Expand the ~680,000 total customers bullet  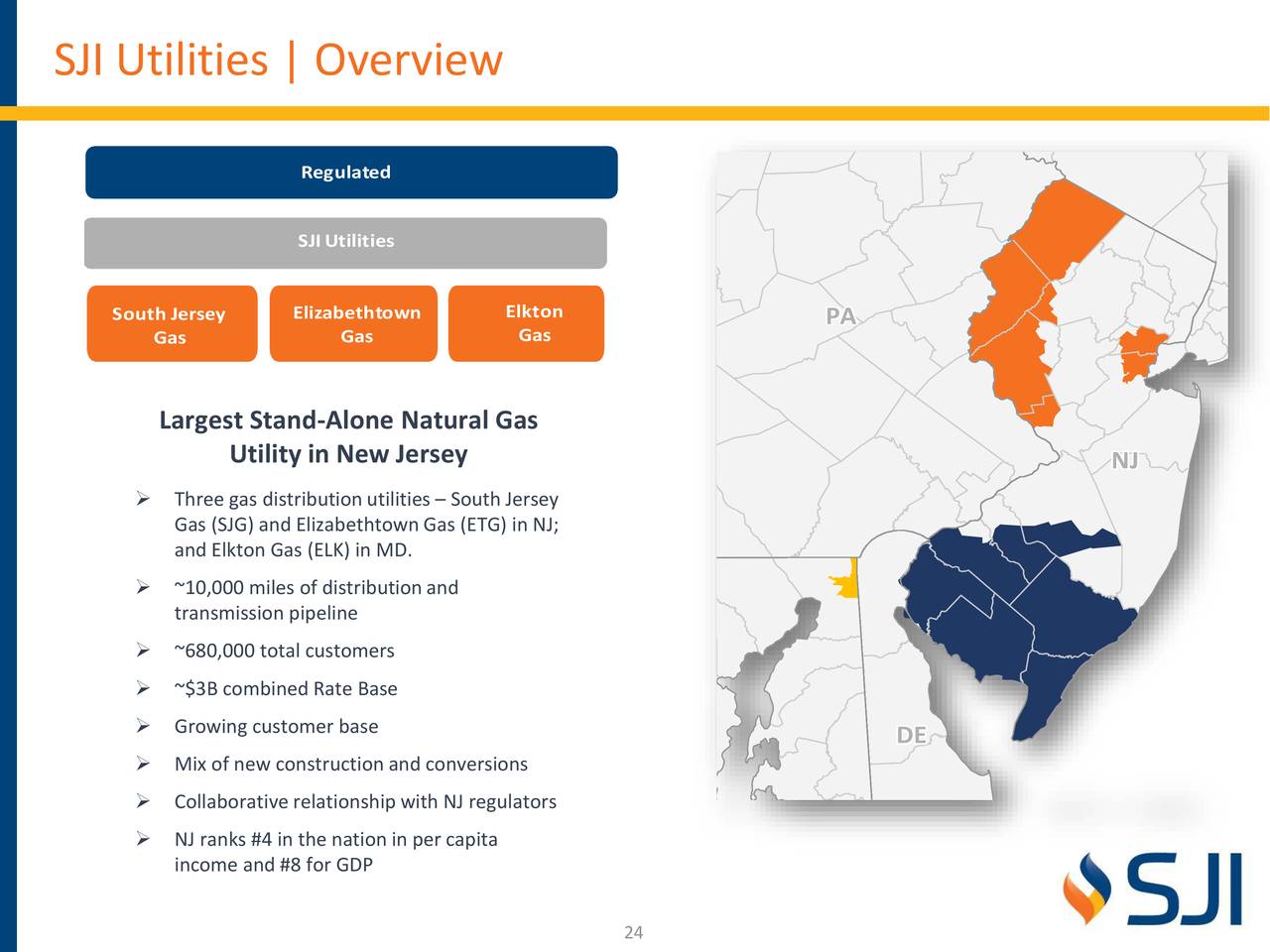(x=284, y=651)
